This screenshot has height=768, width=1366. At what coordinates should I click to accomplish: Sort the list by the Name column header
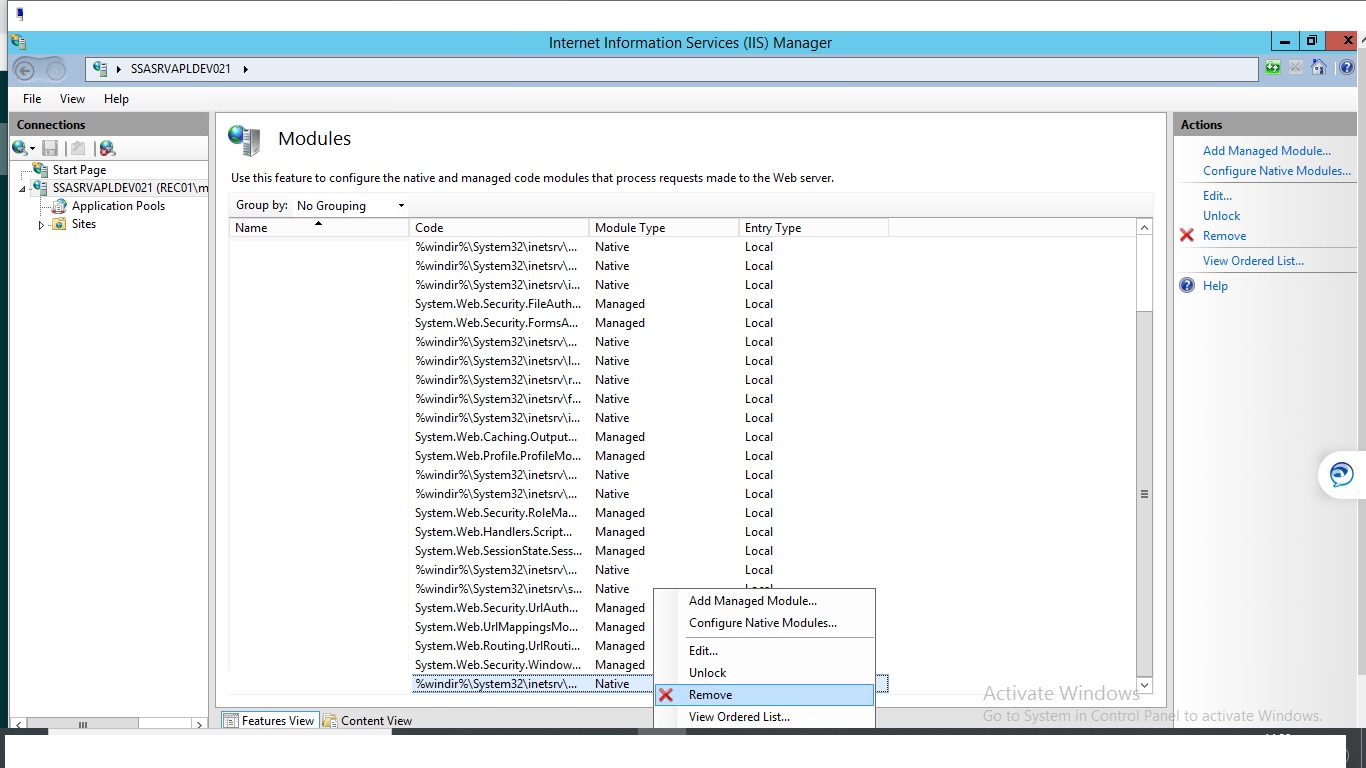pos(319,228)
